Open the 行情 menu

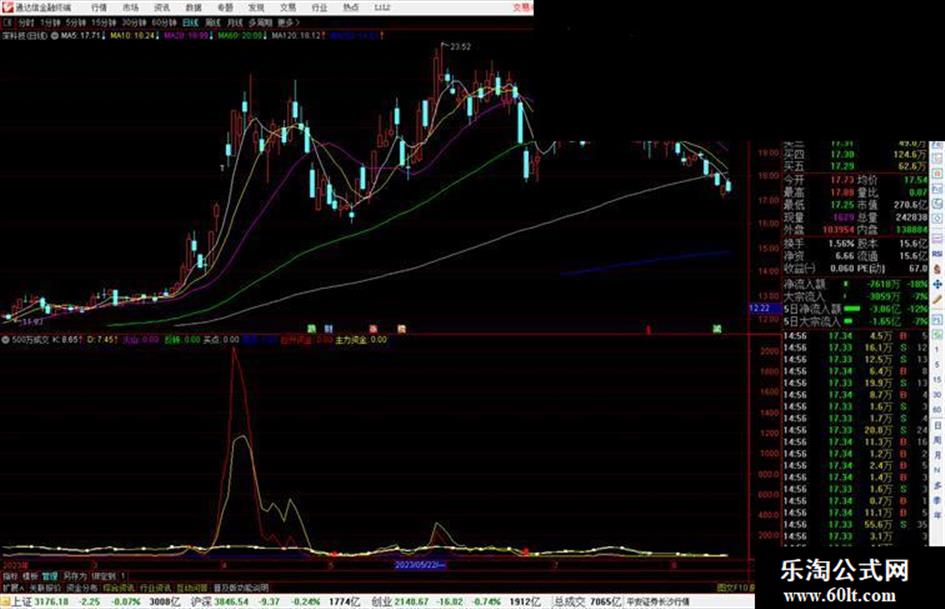pos(99,7)
